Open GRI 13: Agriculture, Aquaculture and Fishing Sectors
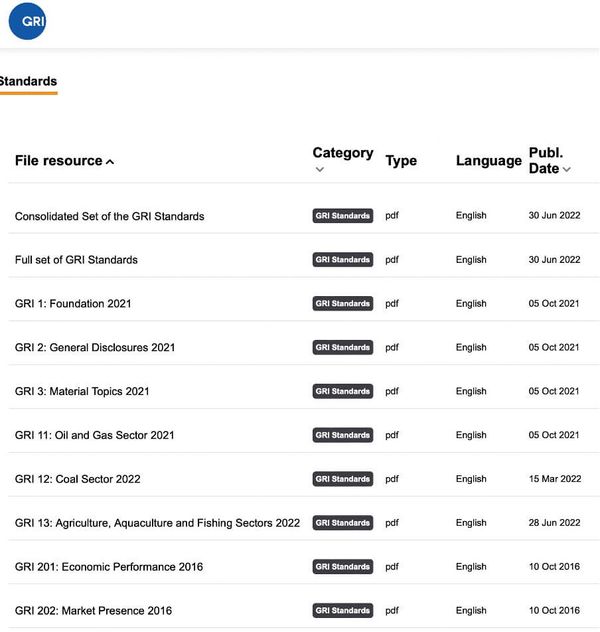The width and height of the screenshot is (600, 632). [x=157, y=523]
